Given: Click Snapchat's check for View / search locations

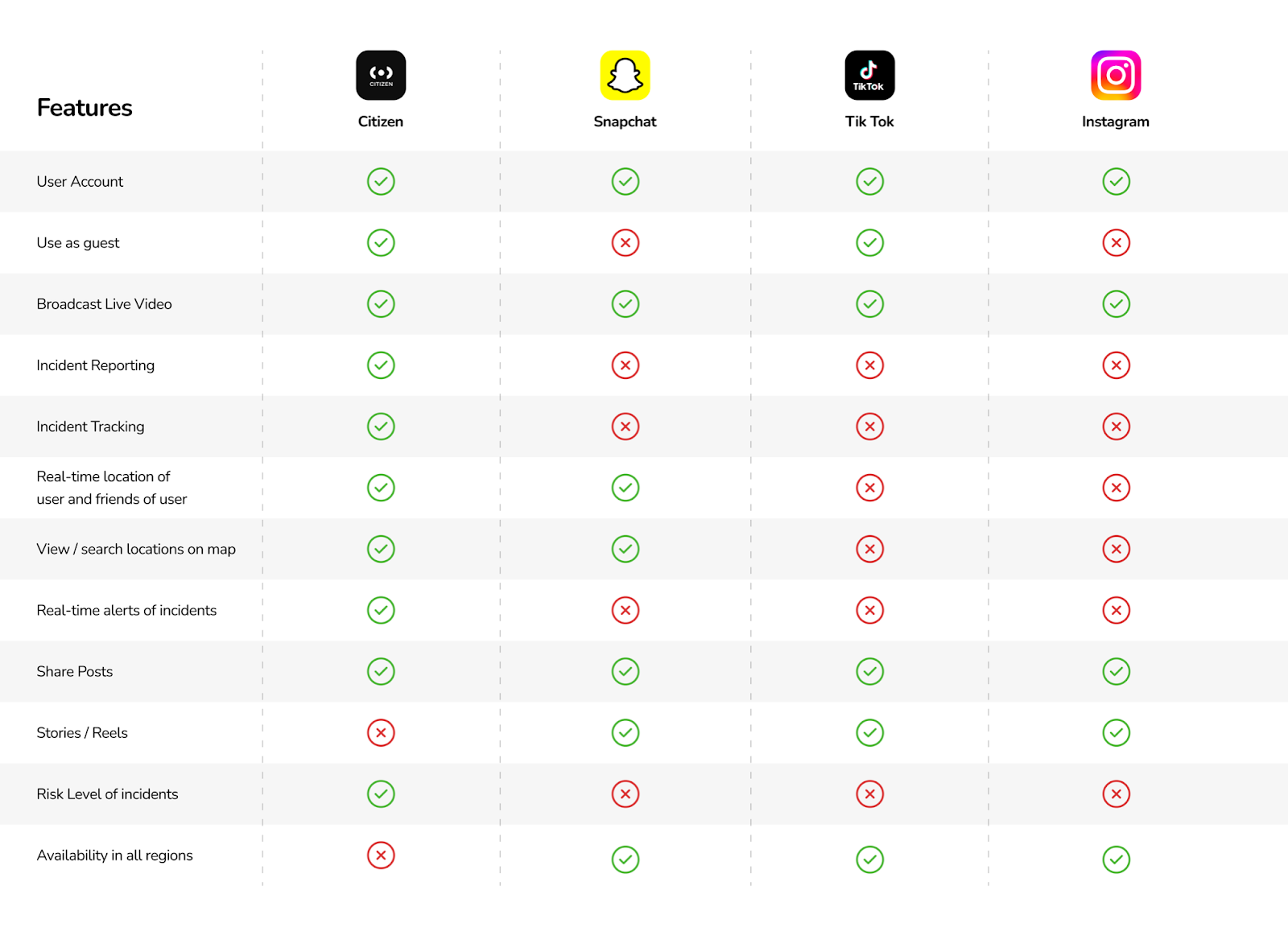Looking at the screenshot, I should tap(625, 549).
